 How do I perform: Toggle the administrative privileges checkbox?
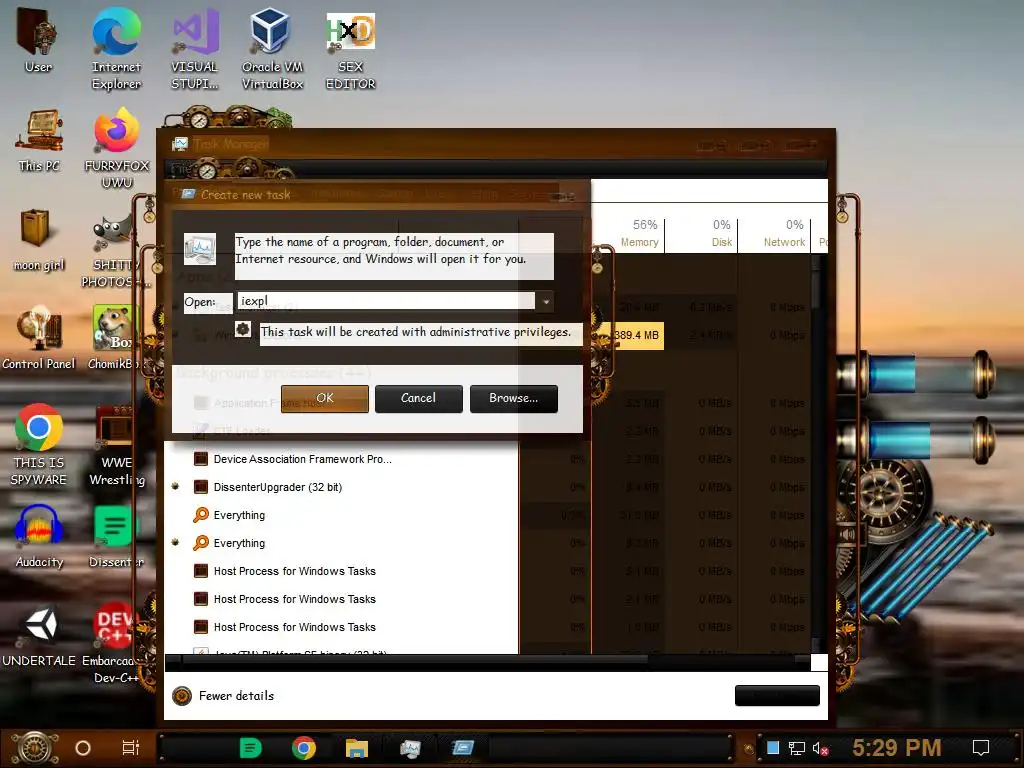[243, 329]
